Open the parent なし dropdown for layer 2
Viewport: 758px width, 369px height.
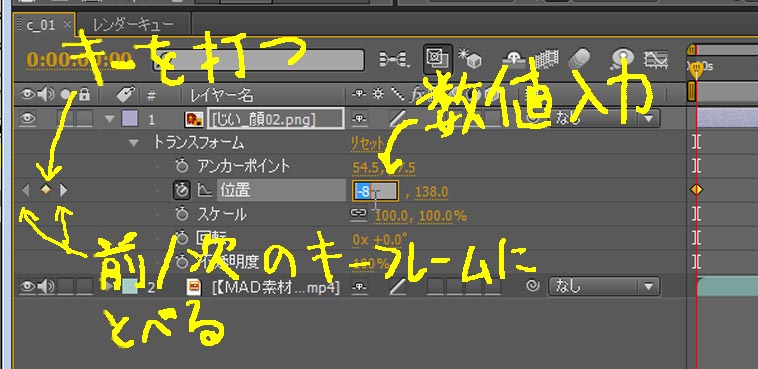click(603, 287)
